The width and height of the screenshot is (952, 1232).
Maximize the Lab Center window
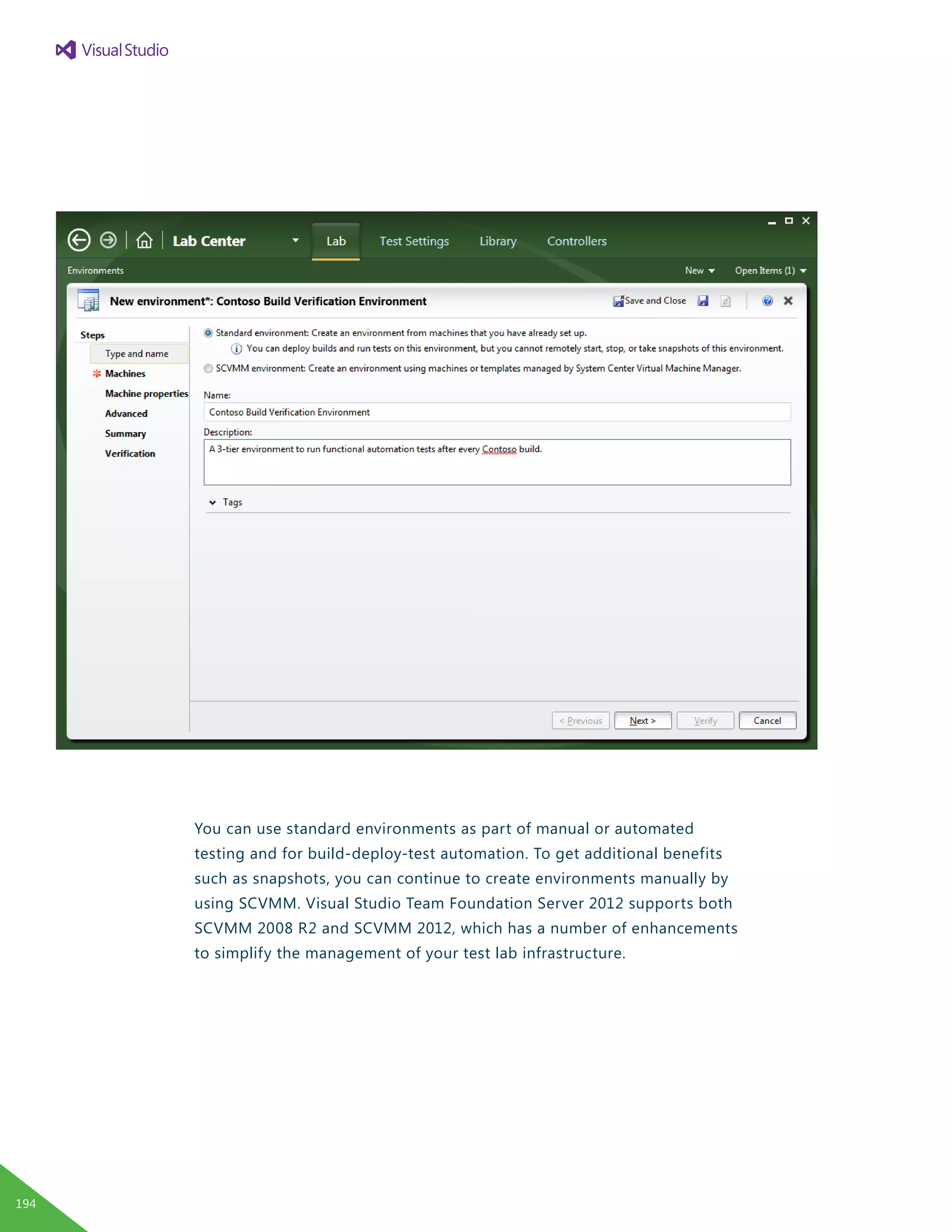(789, 220)
